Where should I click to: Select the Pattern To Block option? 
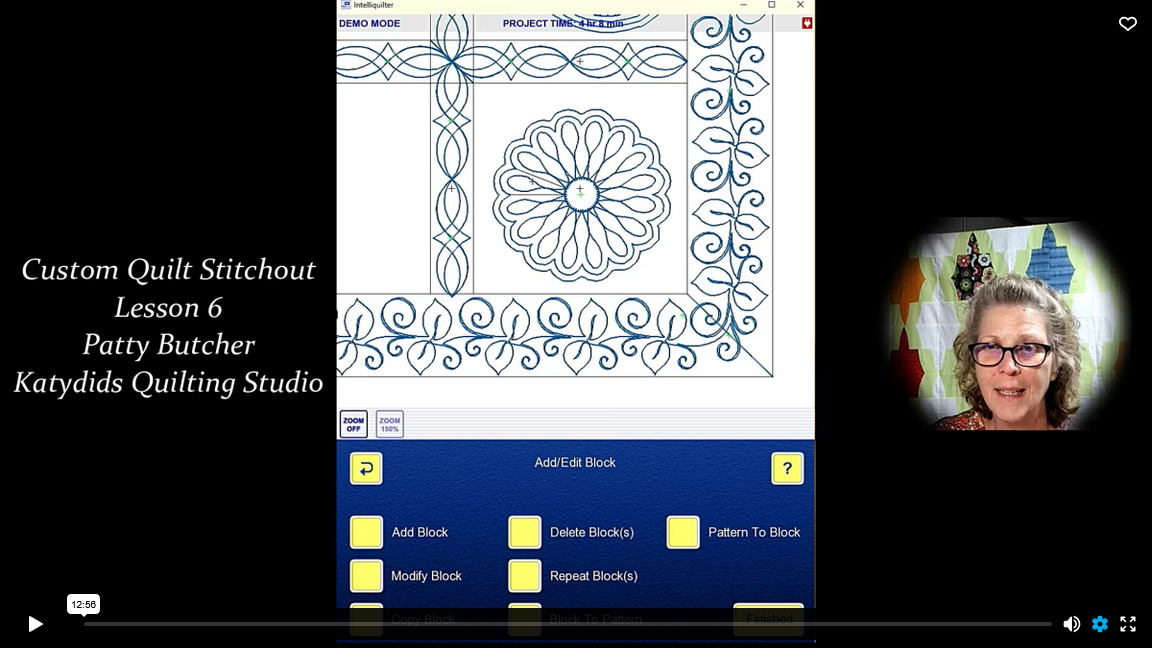683,532
